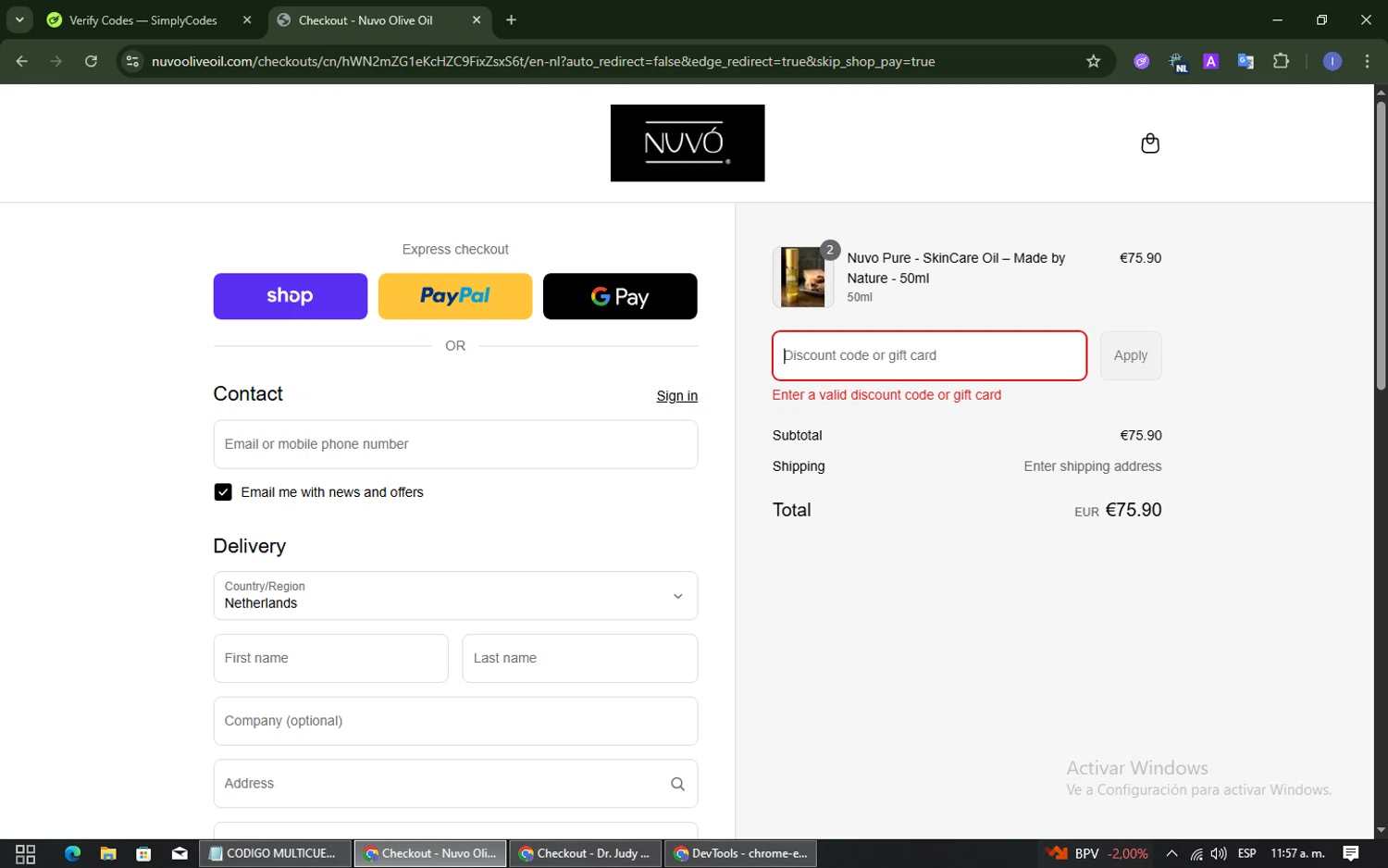
Task: Open the Extensions puzzle icon
Action: (x=1281, y=61)
